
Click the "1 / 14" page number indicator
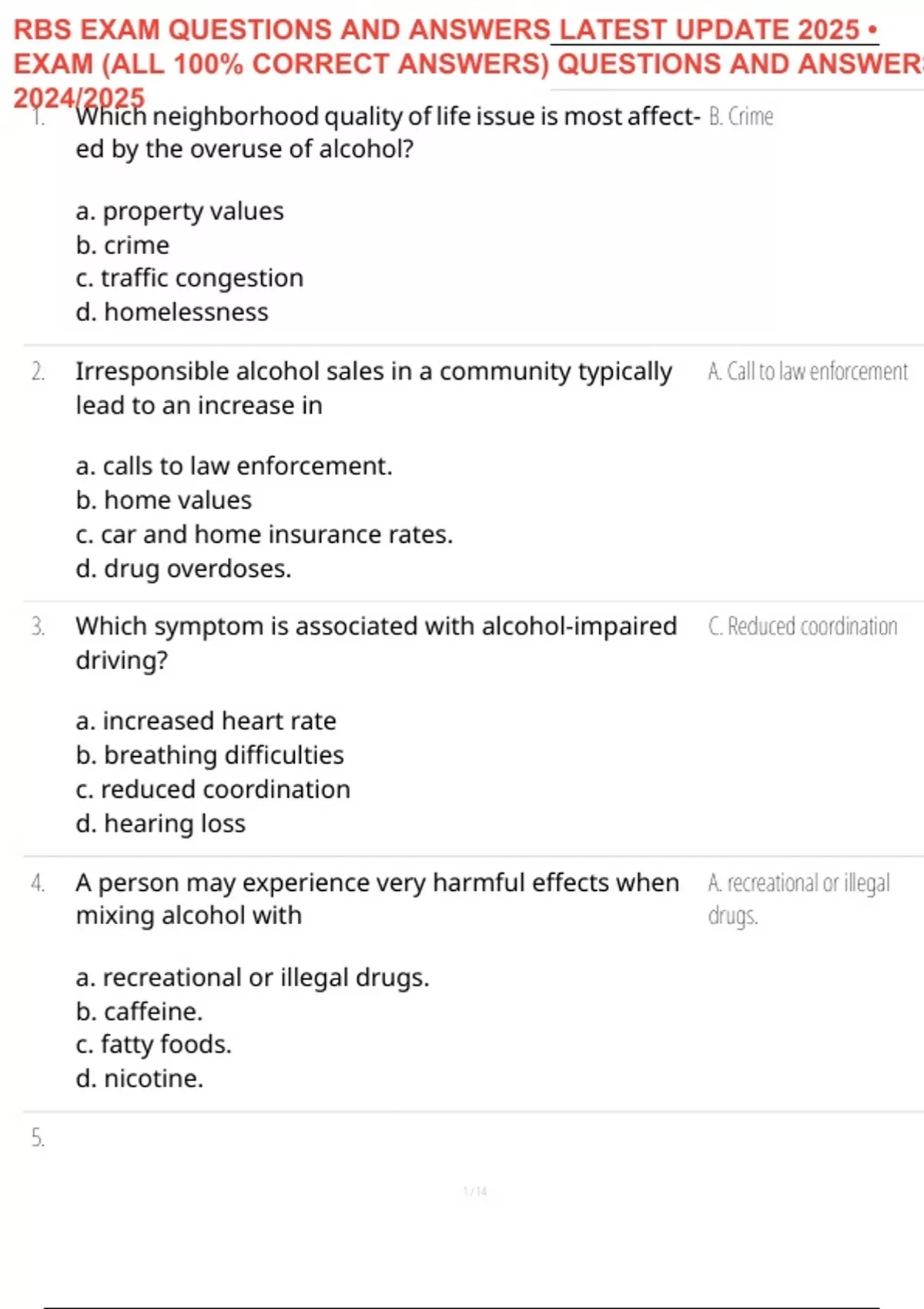[474, 1192]
